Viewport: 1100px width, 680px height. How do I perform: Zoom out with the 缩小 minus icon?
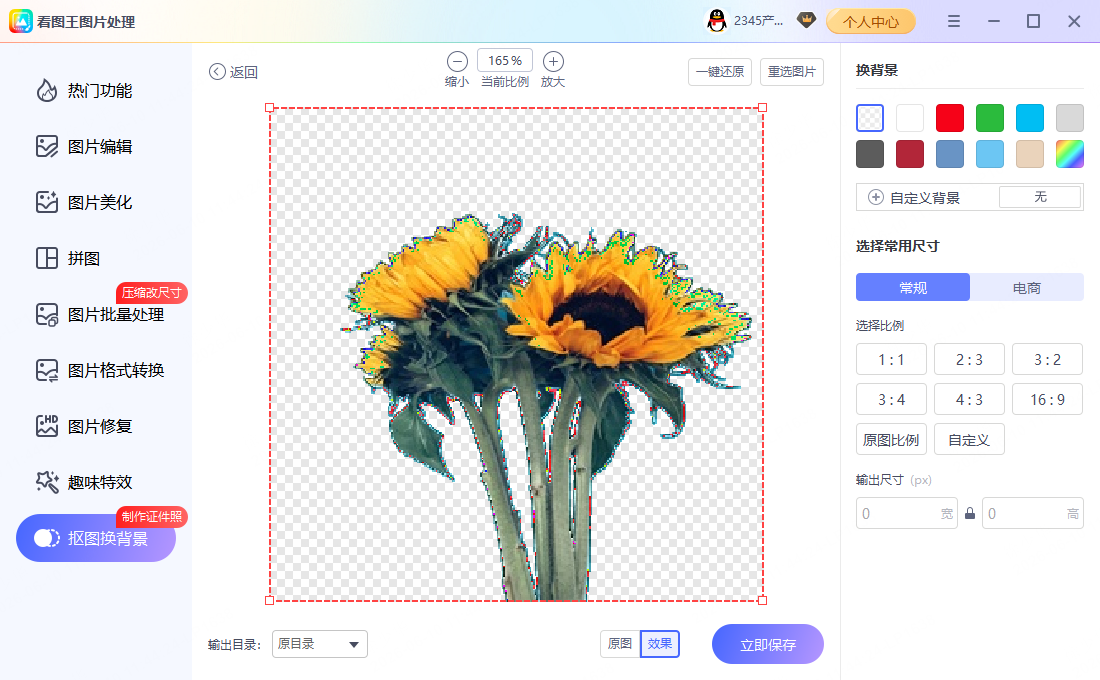click(457, 62)
